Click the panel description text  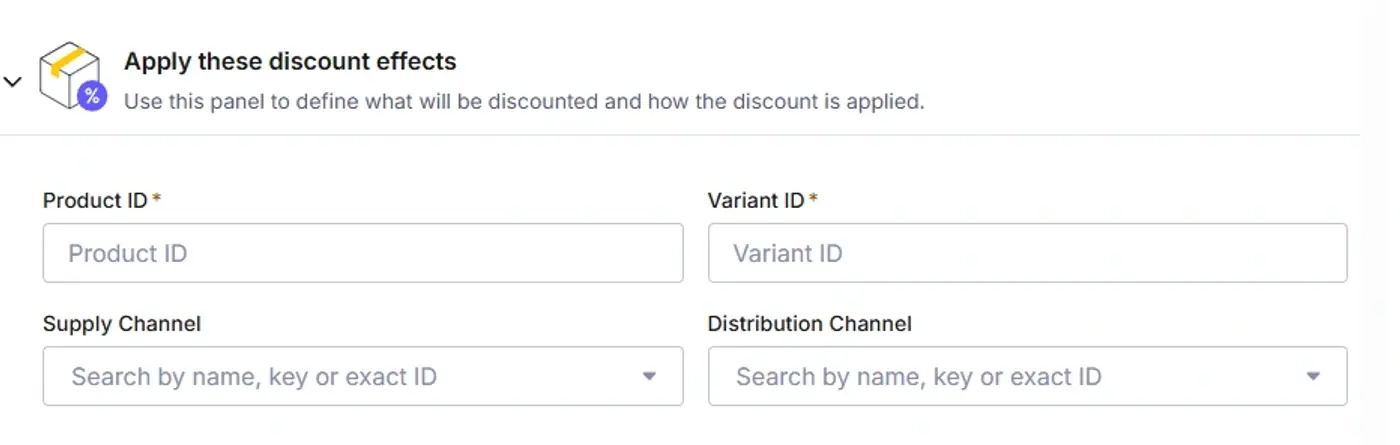tap(524, 102)
